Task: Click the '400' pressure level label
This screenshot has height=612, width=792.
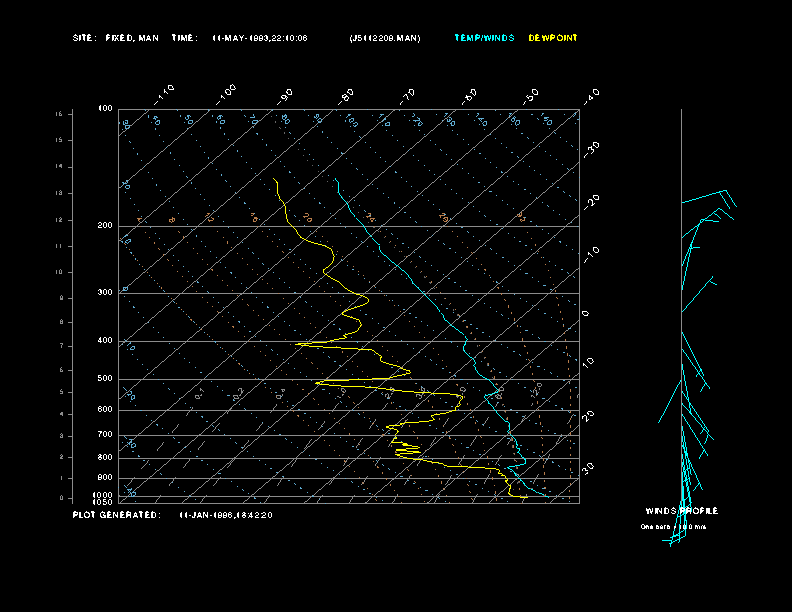Action: (105, 340)
